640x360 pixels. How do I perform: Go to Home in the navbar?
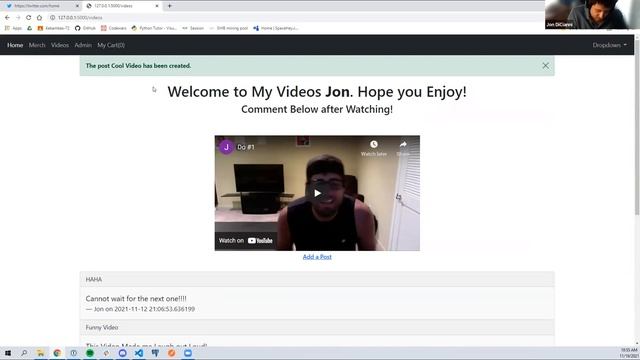15,45
